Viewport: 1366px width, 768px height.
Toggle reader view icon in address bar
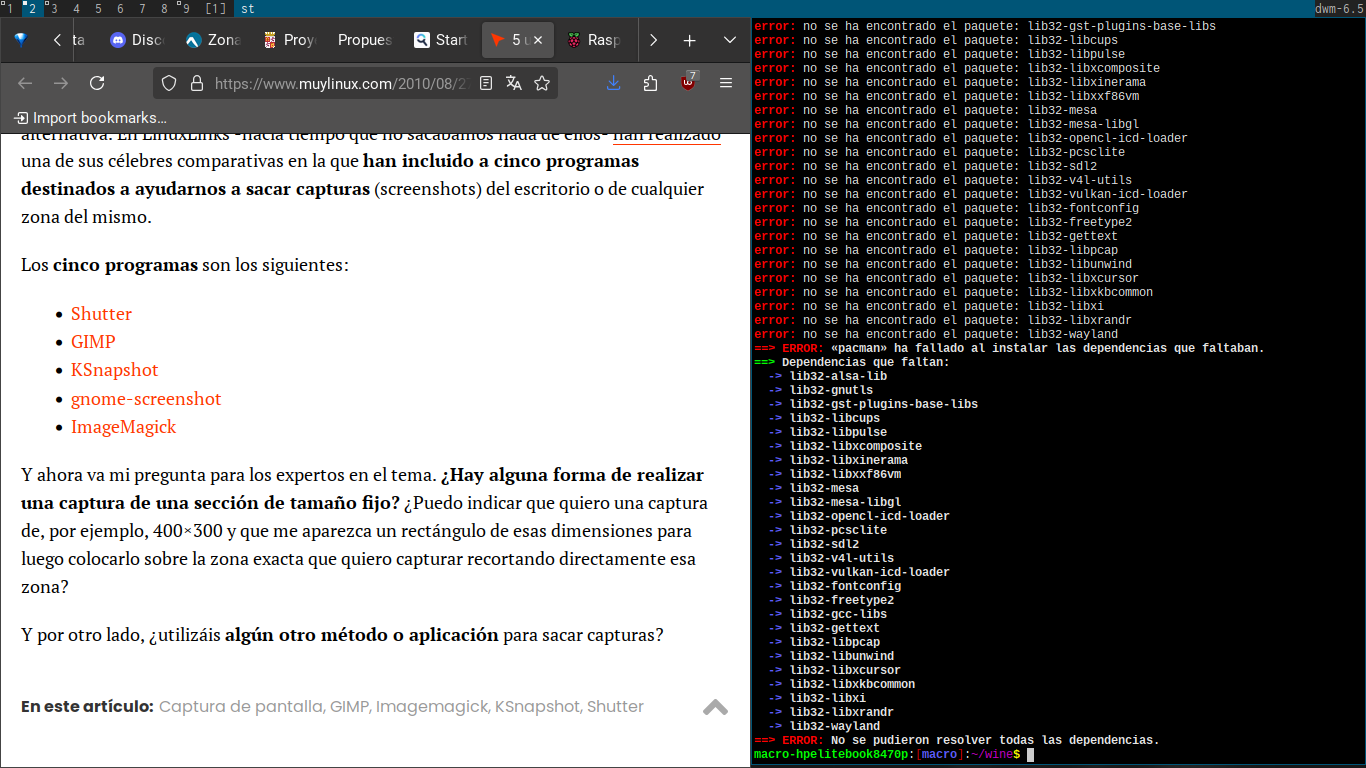pyautogui.click(x=486, y=83)
